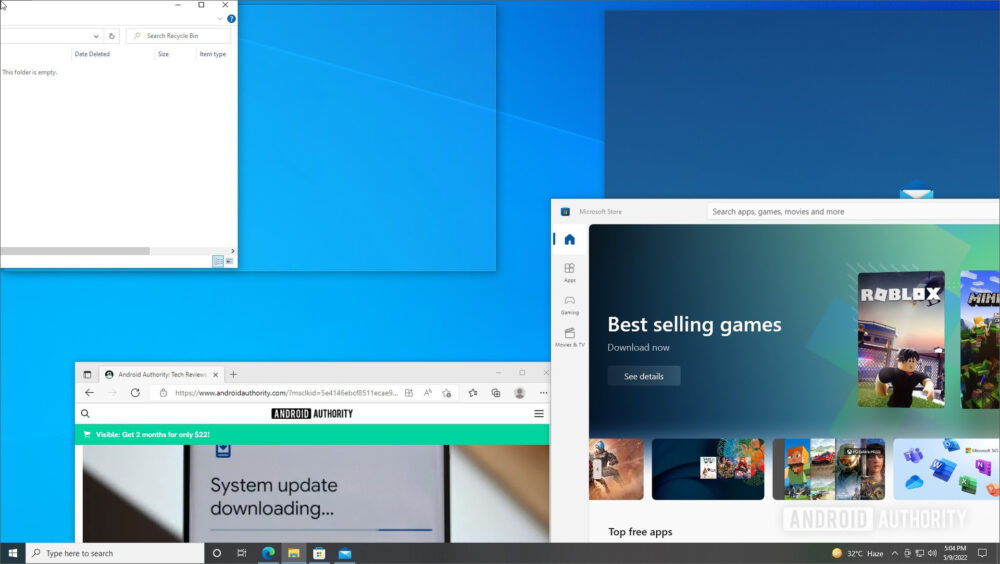Click the Read aloud icon in Edge address bar
Image resolution: width=1000 pixels, height=564 pixels.
point(428,393)
